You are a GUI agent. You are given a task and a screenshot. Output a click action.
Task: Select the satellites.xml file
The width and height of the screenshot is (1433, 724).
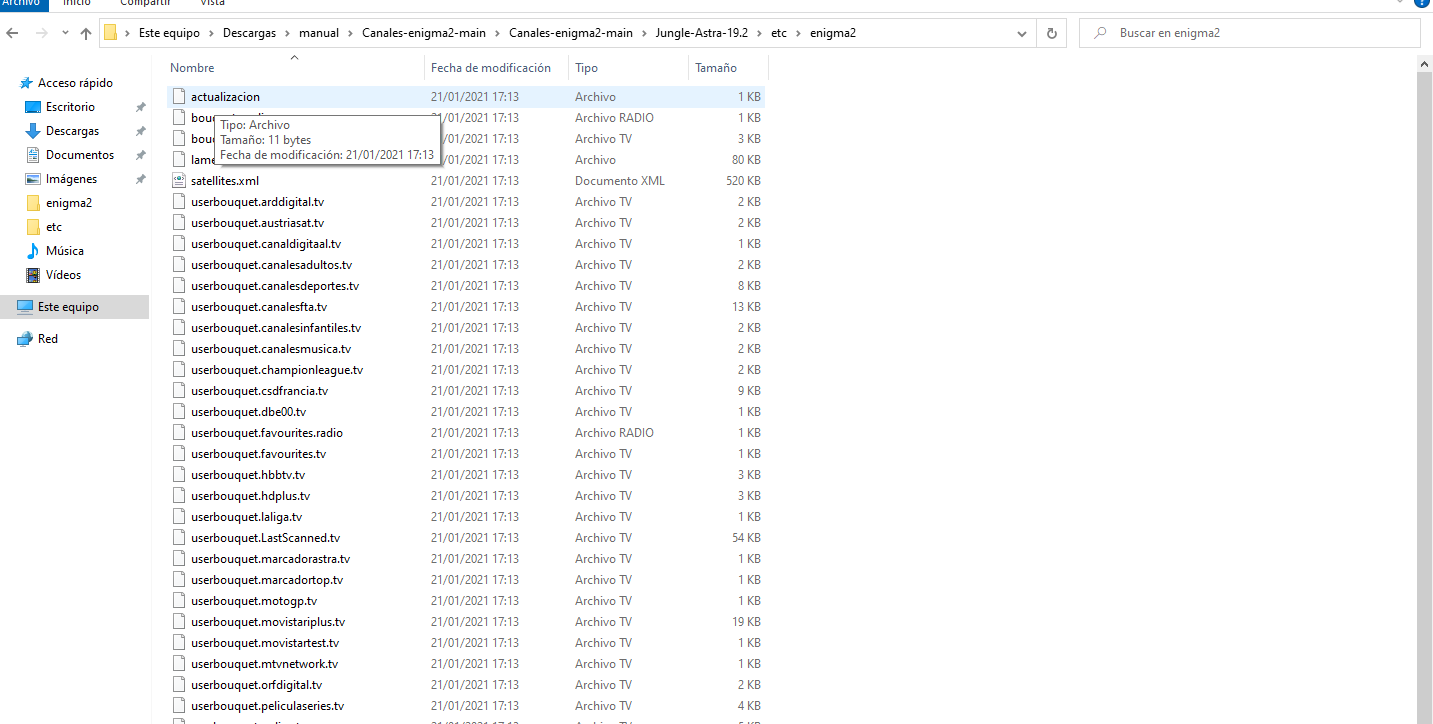coord(224,181)
